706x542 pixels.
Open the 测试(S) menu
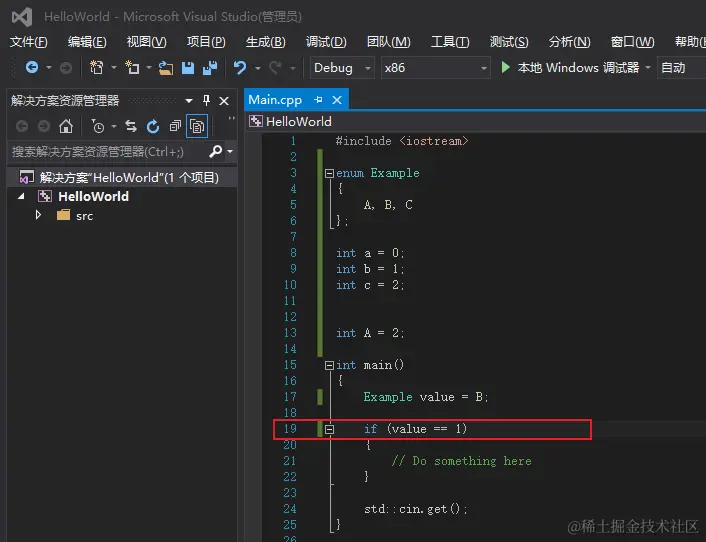[509, 42]
